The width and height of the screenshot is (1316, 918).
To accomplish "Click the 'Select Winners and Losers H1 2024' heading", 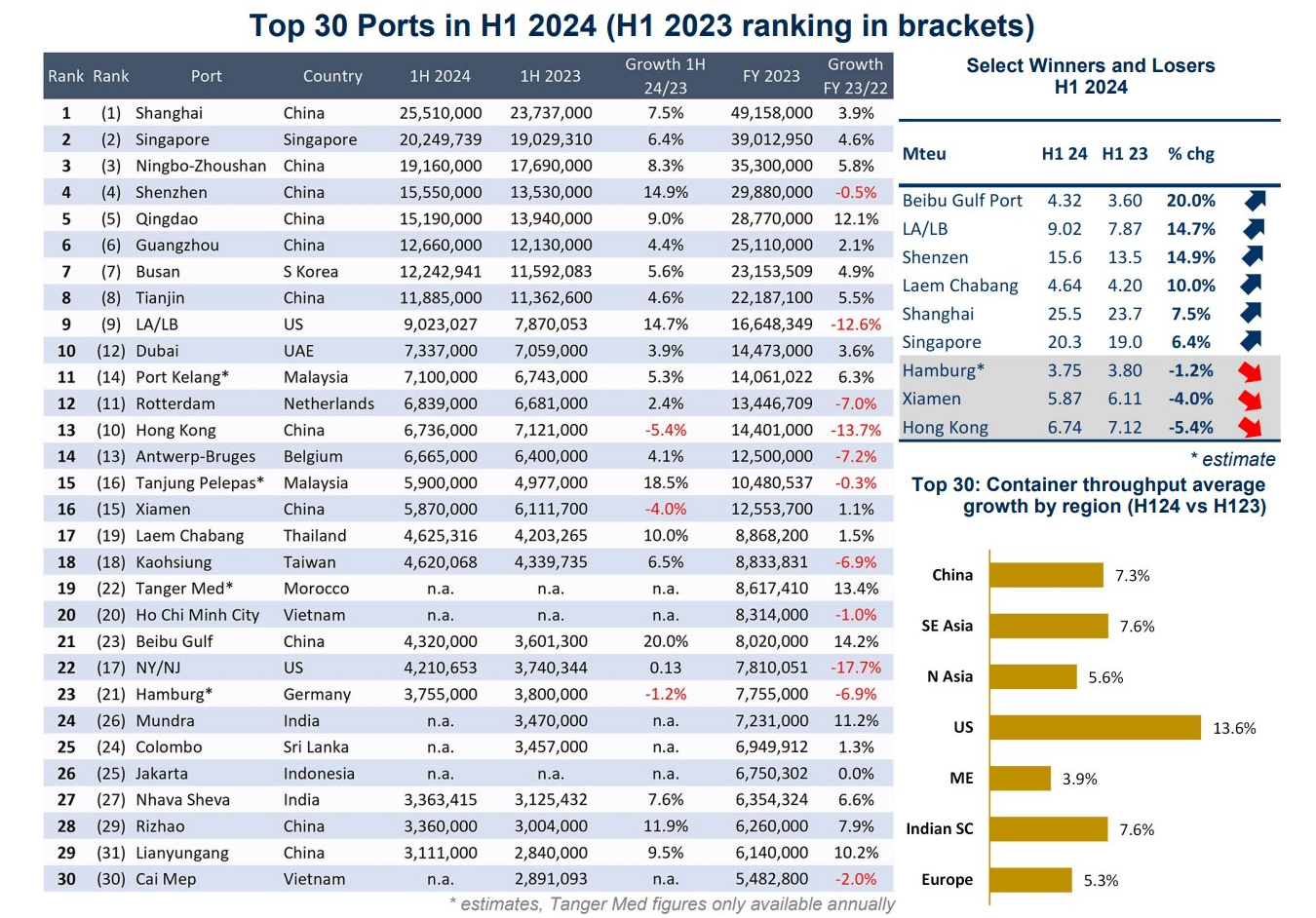I will tap(1091, 76).
